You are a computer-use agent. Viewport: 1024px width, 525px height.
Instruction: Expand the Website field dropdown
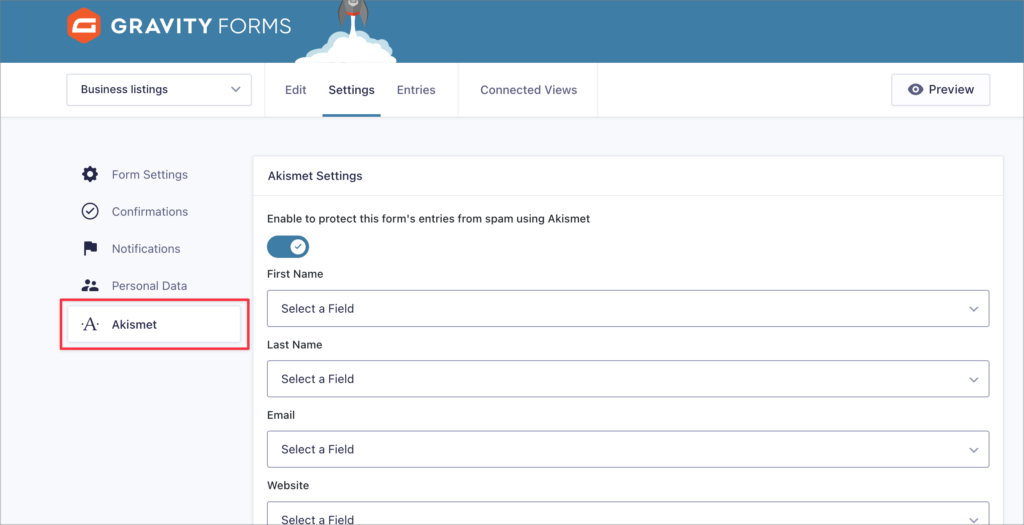pos(628,513)
